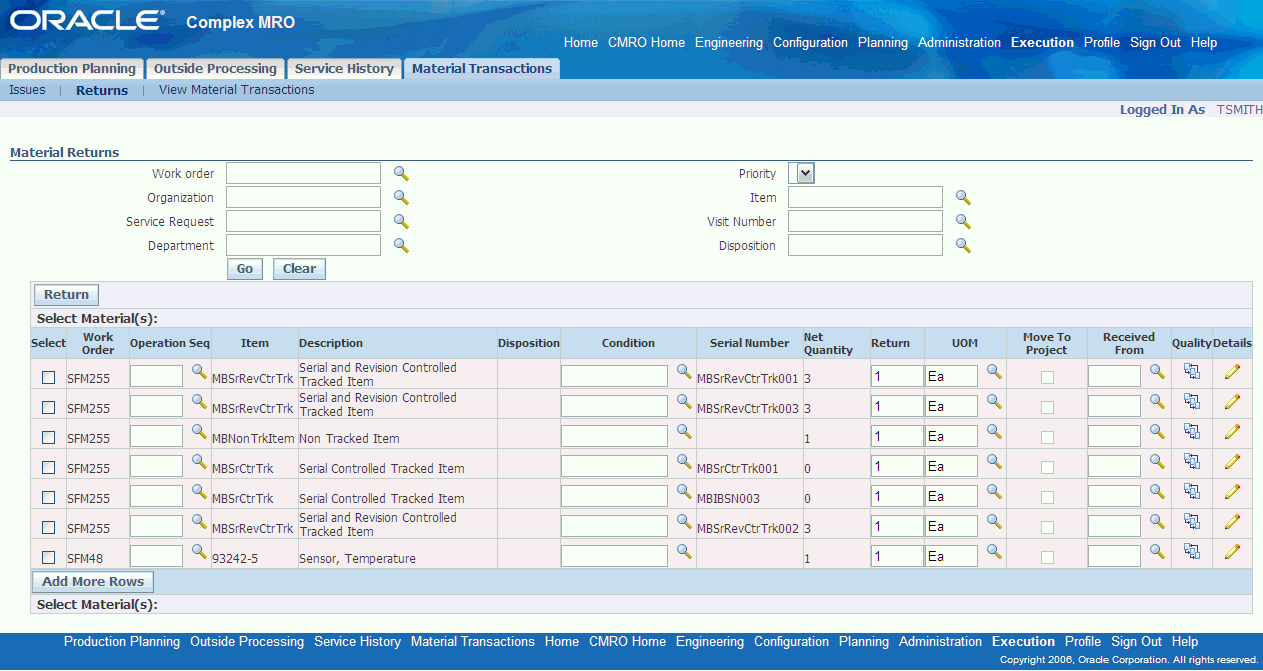Image resolution: width=1263 pixels, height=671 pixels.
Task: Open Operation Seq lookup for MBSrRevCtrTrk001 row
Action: (199, 371)
